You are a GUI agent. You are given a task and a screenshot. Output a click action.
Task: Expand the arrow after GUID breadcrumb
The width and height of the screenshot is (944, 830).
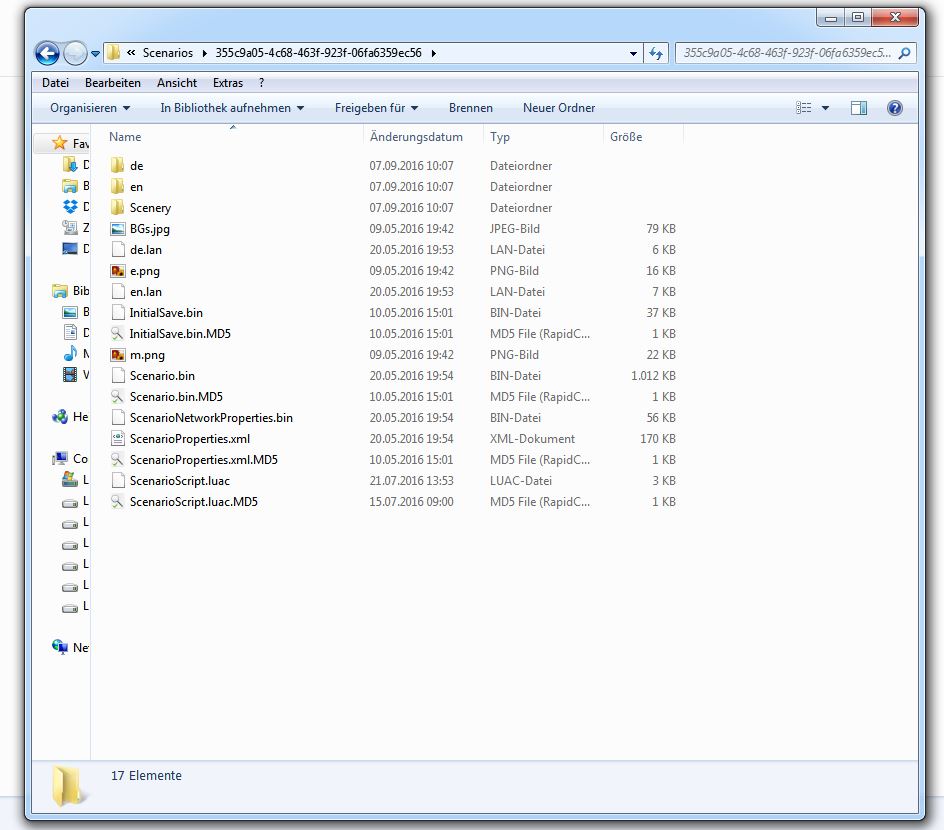pyautogui.click(x=433, y=54)
